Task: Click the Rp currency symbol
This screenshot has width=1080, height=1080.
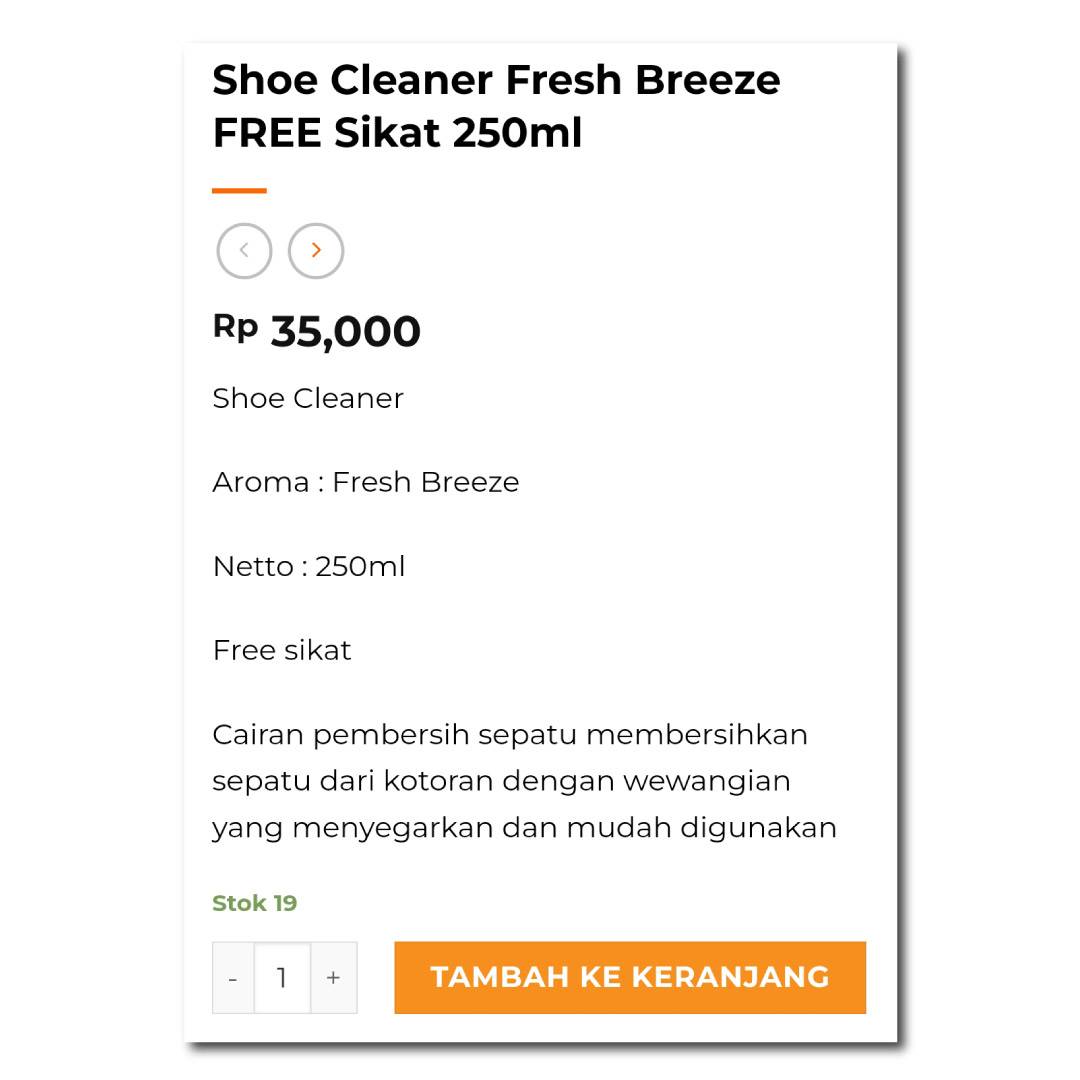Action: 235,326
